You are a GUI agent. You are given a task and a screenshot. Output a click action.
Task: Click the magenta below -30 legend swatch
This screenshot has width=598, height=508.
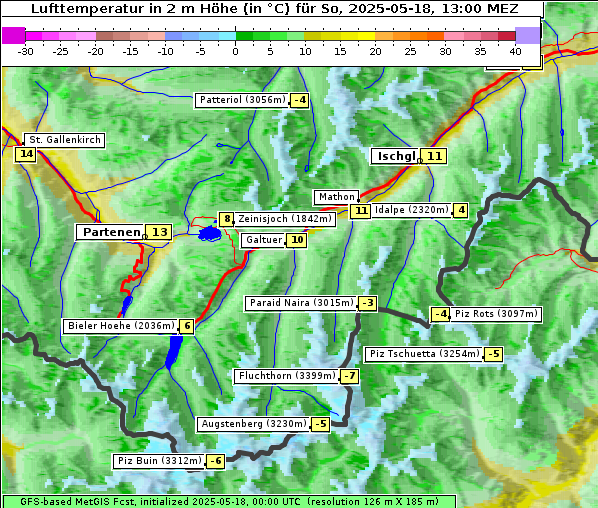point(14,35)
